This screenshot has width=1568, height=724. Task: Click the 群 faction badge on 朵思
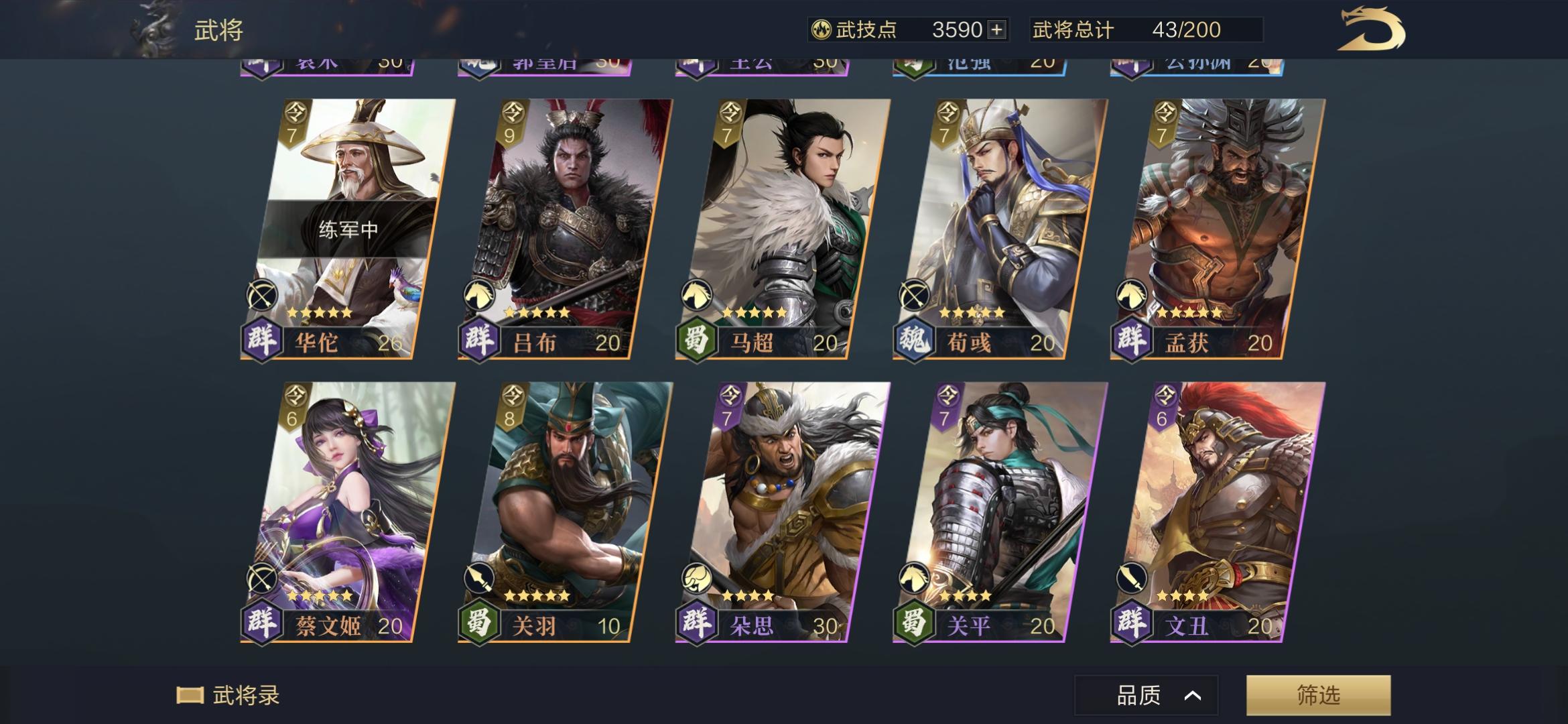[696, 623]
